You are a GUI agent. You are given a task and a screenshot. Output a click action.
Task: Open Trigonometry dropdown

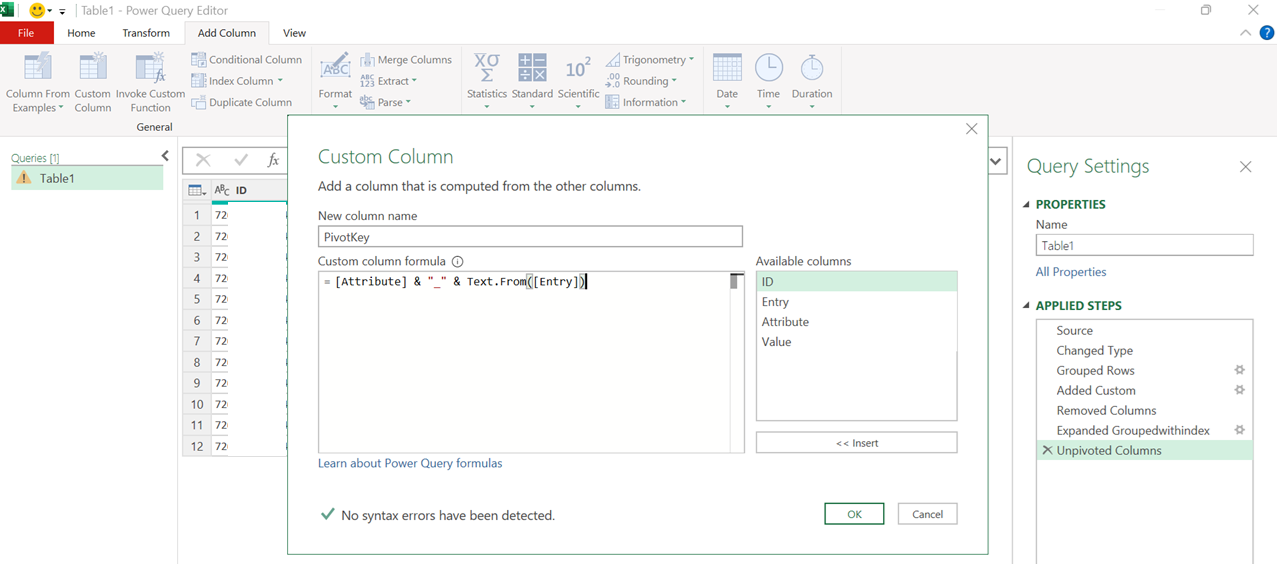tap(650, 60)
